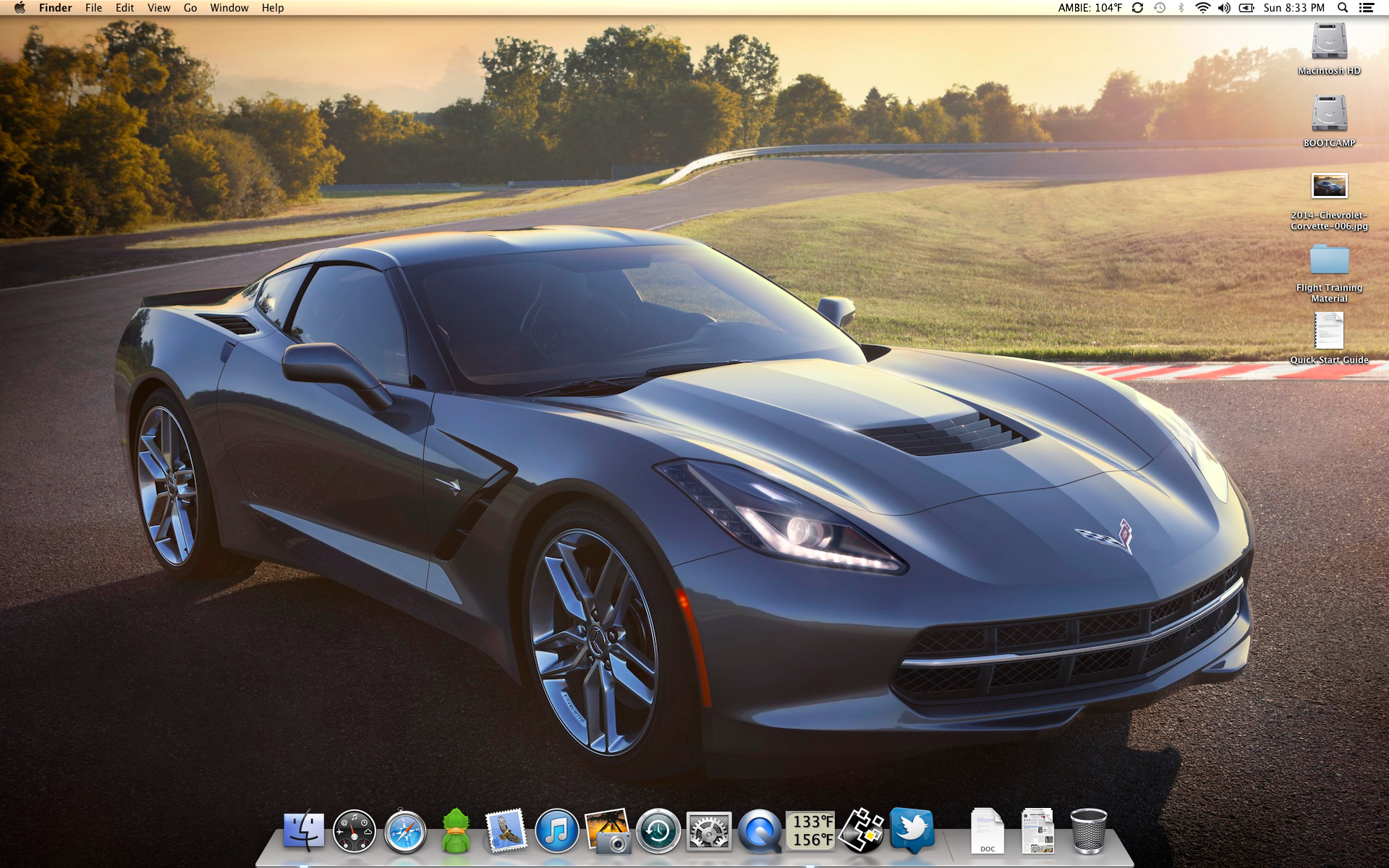Open the Go menu
The image size is (1389, 868).
click(190, 8)
